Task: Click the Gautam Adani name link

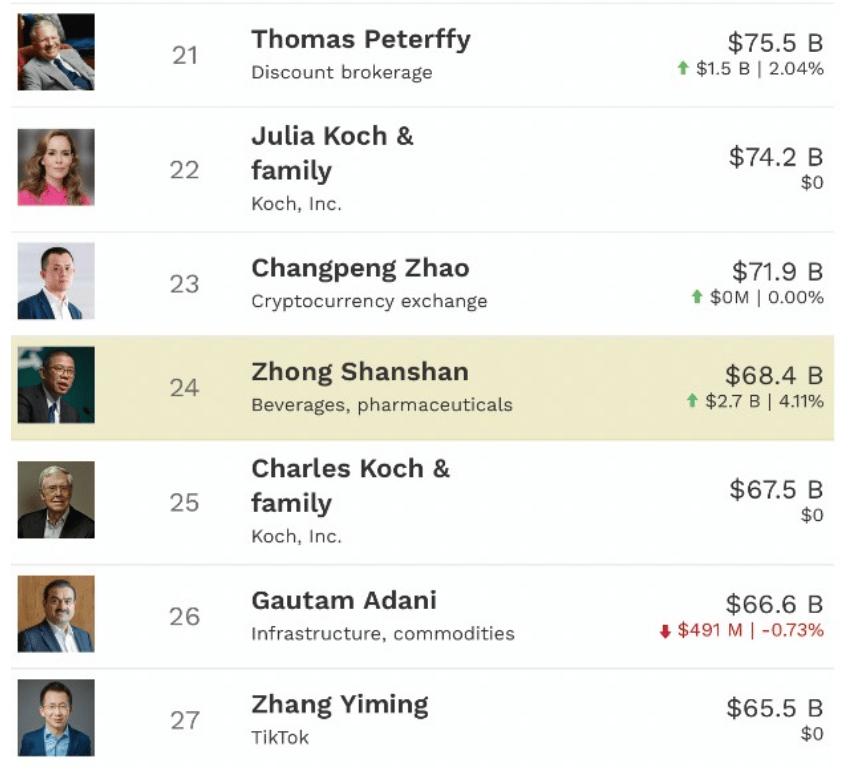Action: pos(344,601)
